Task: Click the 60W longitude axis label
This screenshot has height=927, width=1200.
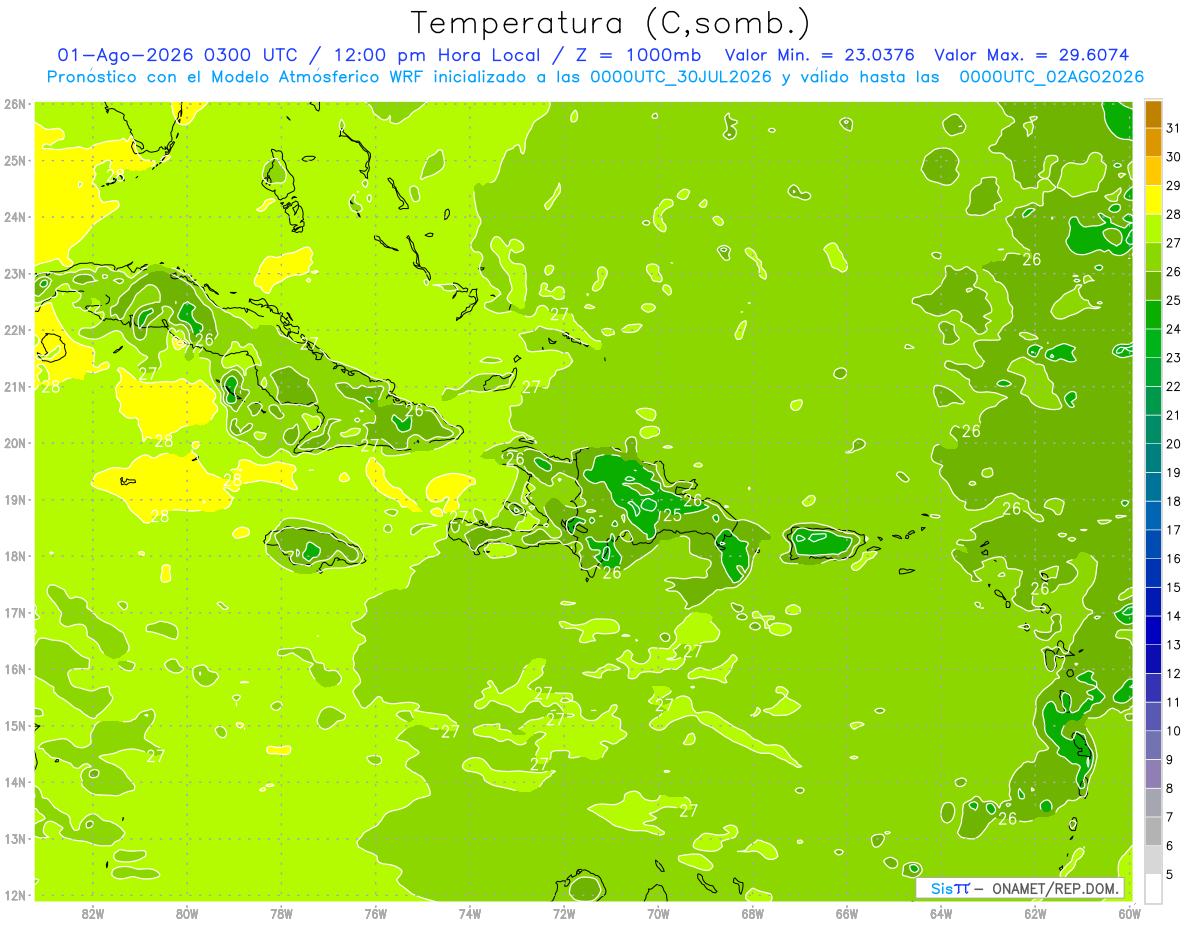Action: [x=1129, y=913]
